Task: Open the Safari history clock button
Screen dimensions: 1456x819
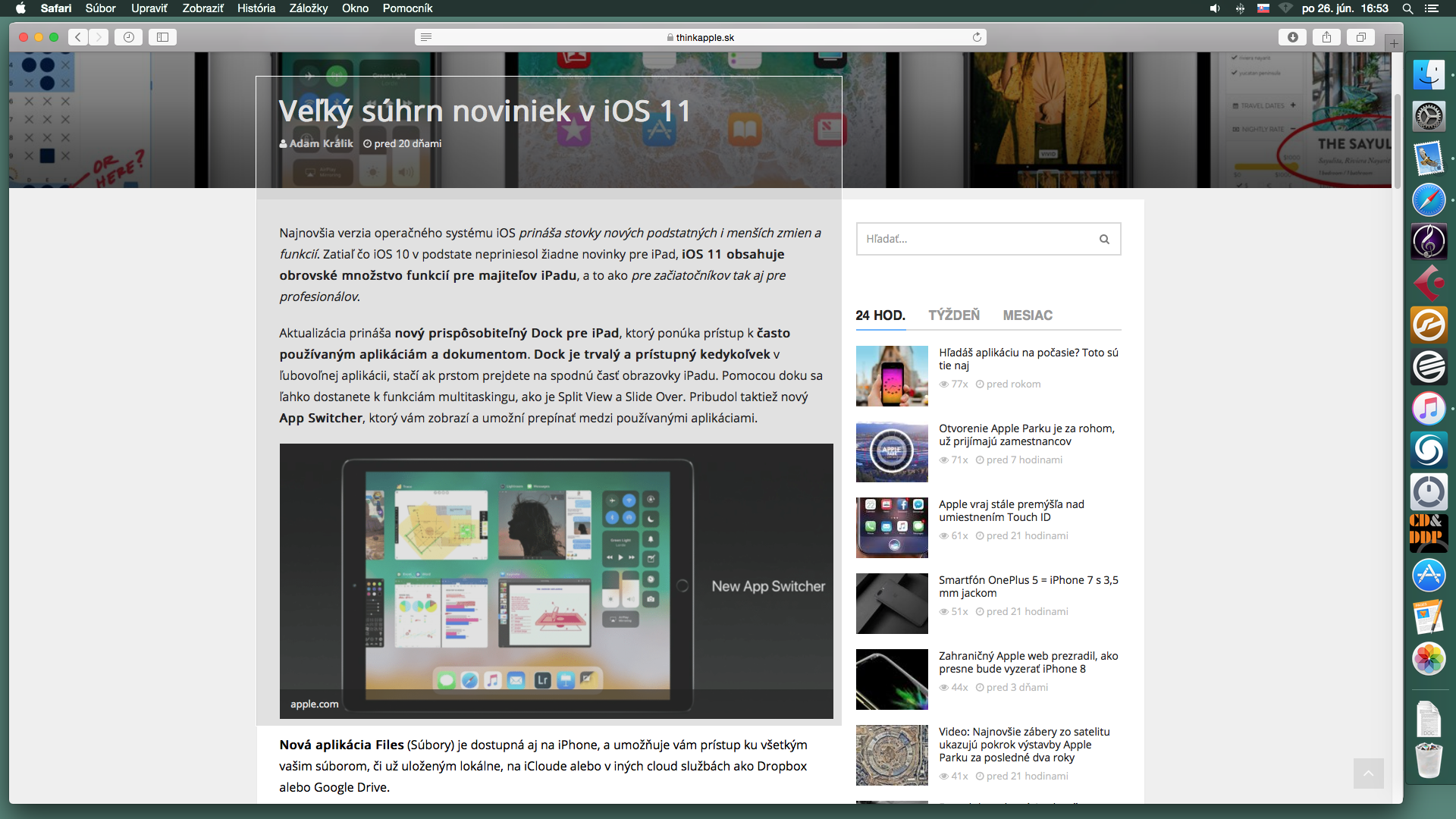Action: pos(129,37)
